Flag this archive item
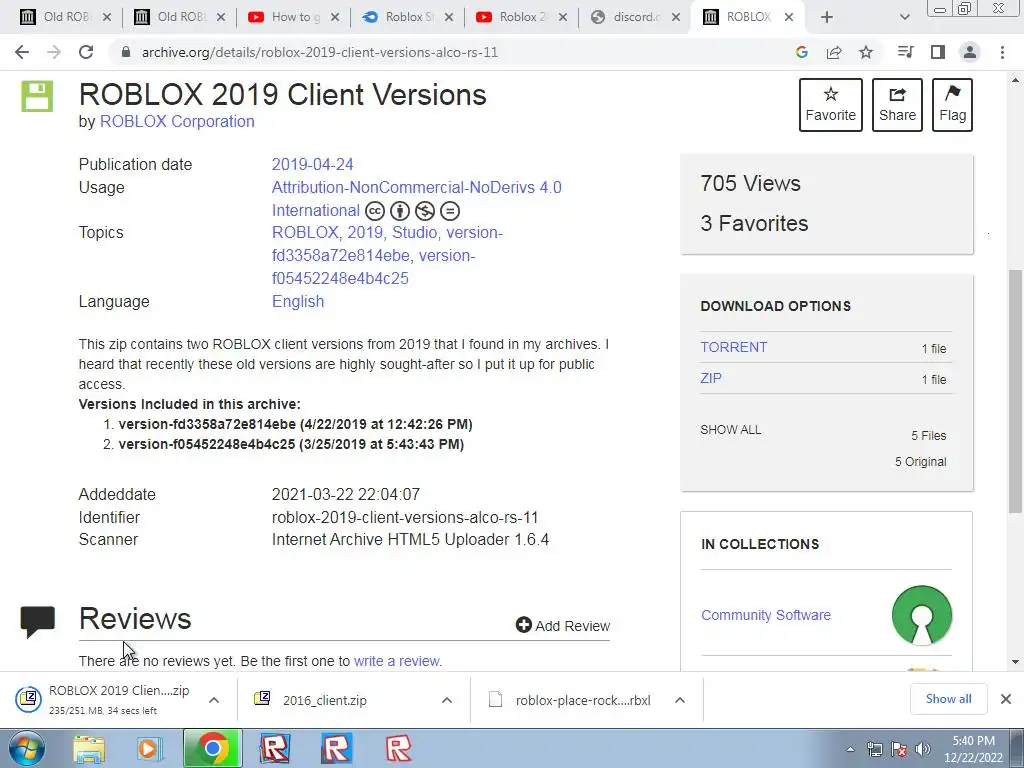Image resolution: width=1024 pixels, height=768 pixels. coord(952,104)
